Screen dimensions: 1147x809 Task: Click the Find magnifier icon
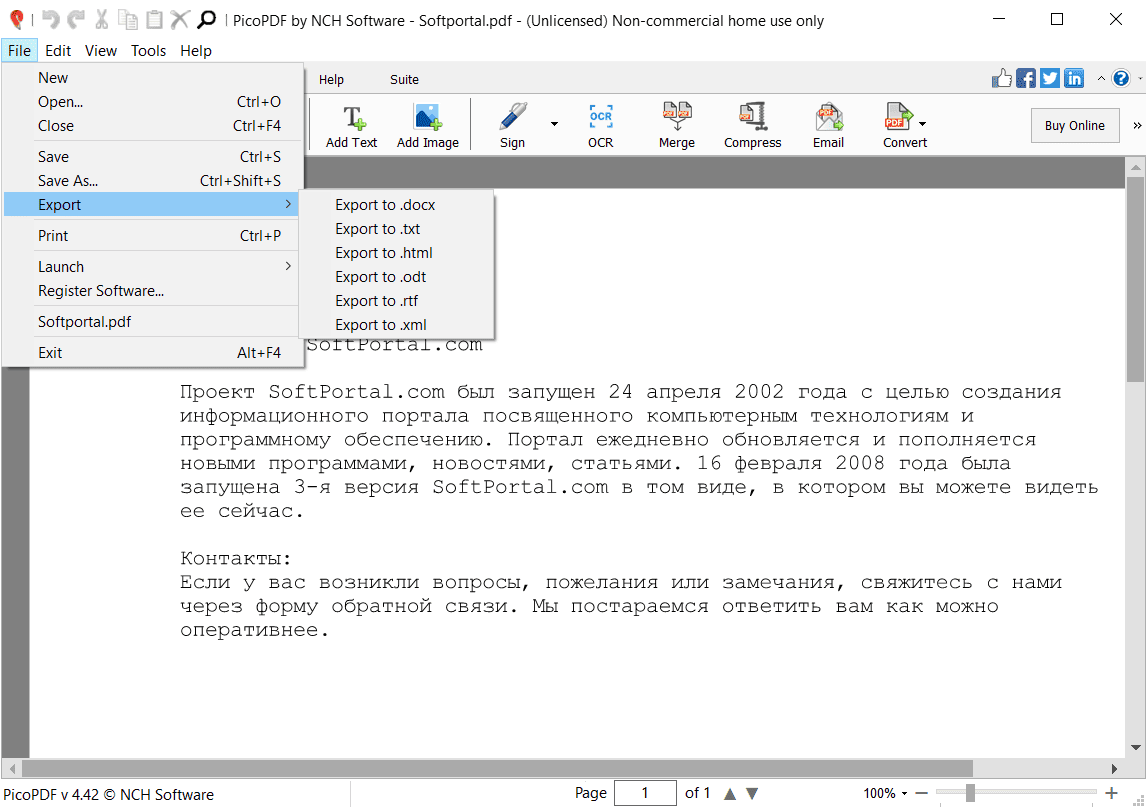click(x=207, y=20)
